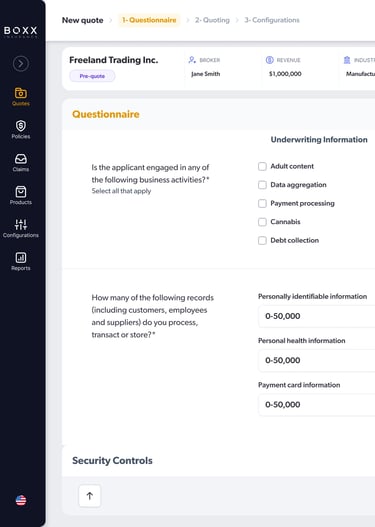Click the Industry building icon
This screenshot has width=375, height=527.
(x=347, y=60)
